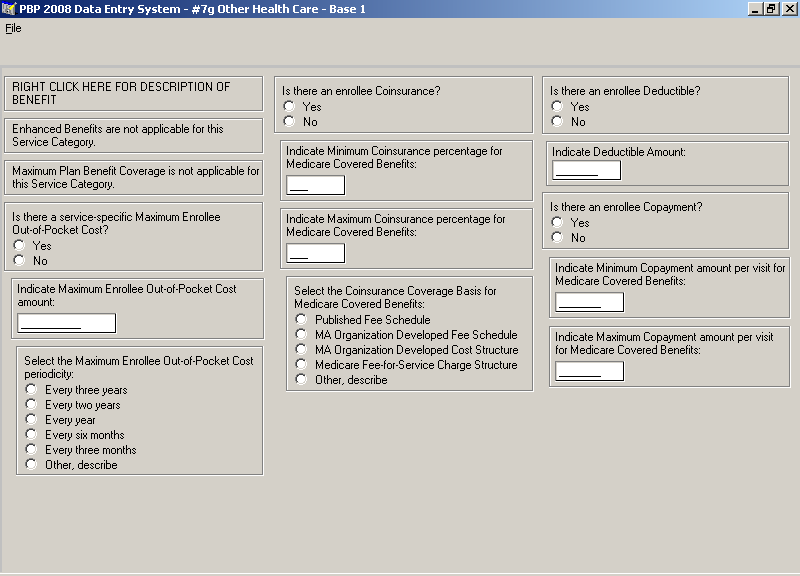800x576 pixels.
Task: Choose Other, describe under periodicity
Action: [31, 464]
